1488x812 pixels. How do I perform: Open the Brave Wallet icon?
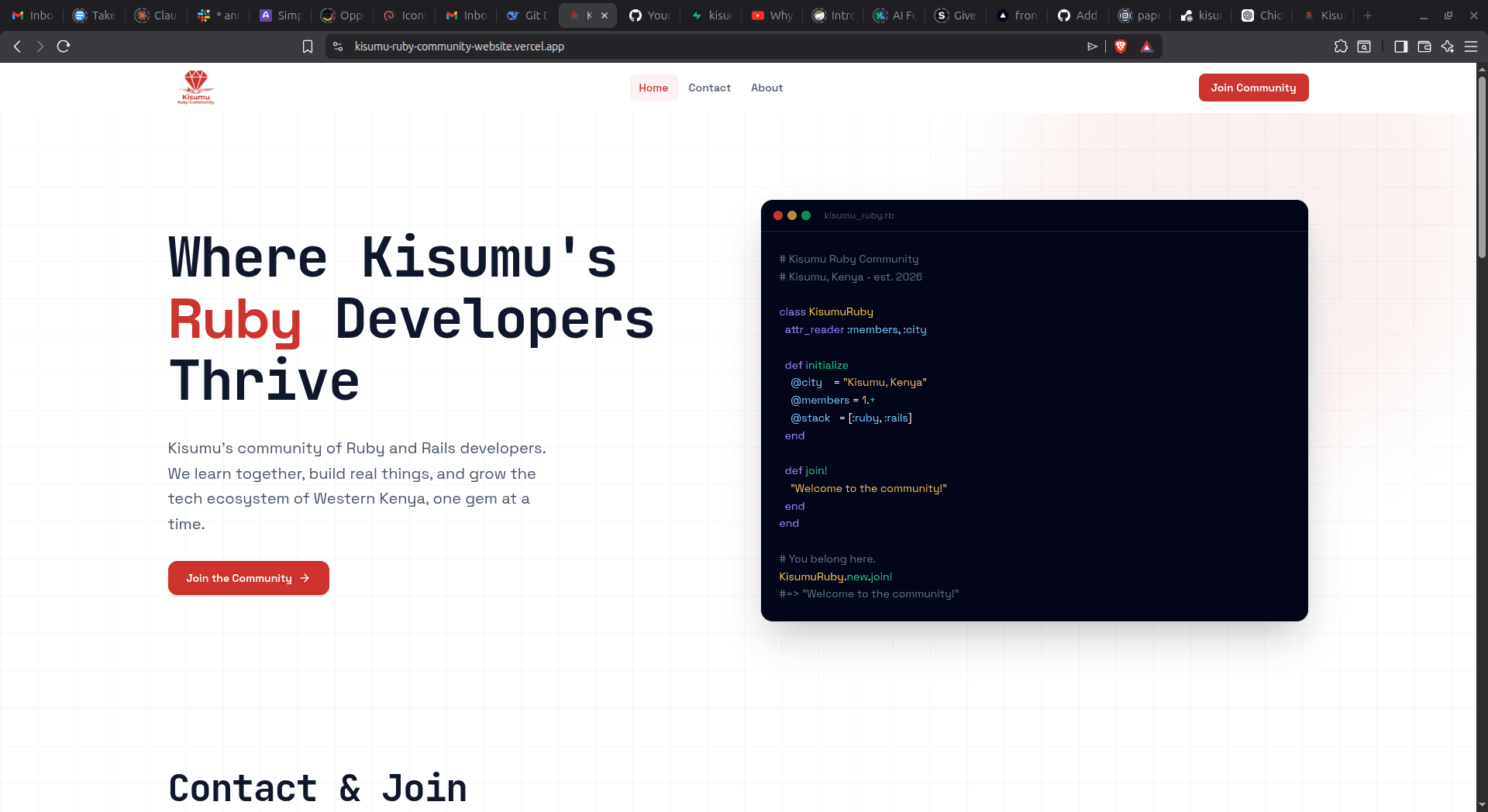1424,46
